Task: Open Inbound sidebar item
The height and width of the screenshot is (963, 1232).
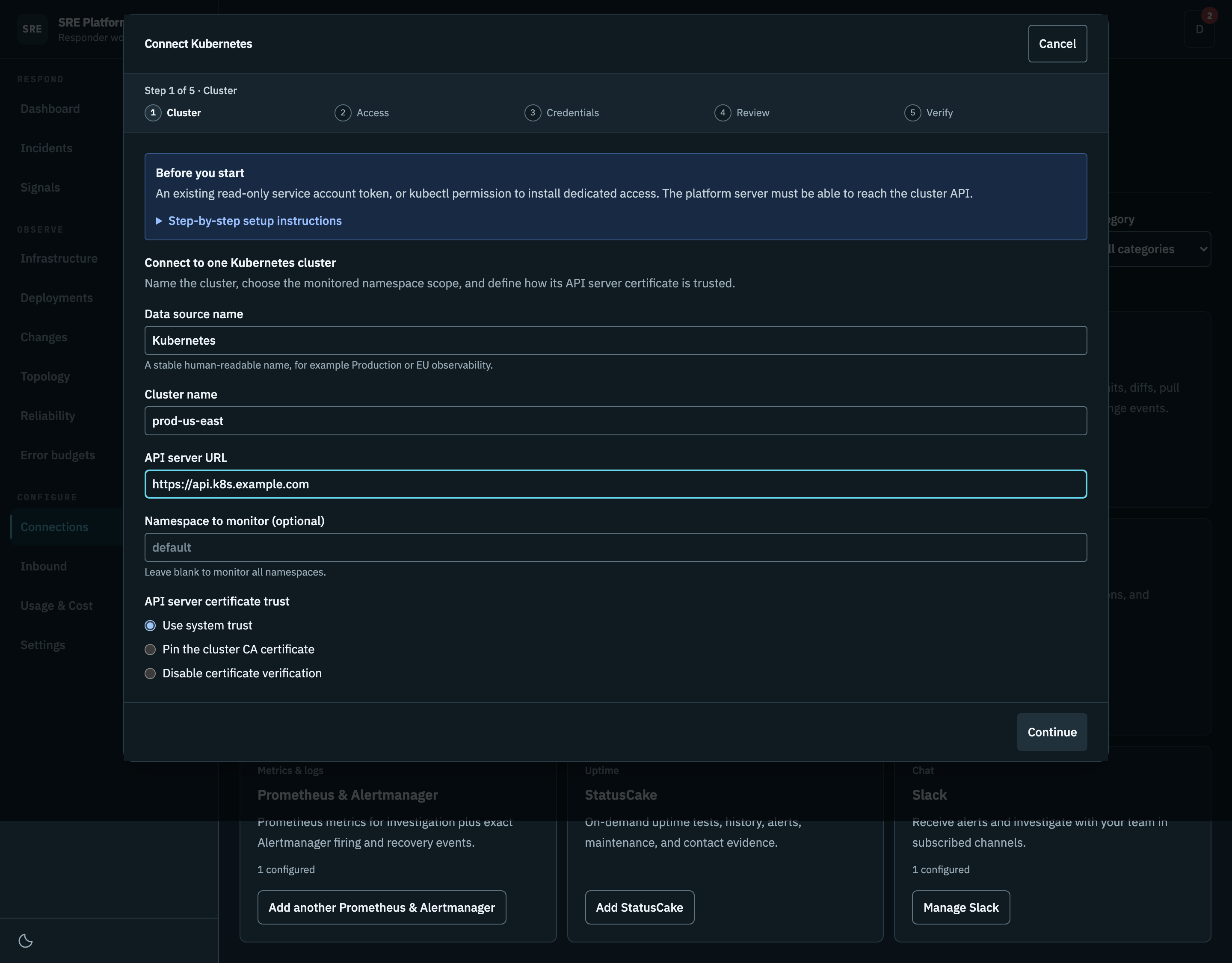Action: pyautogui.click(x=44, y=566)
